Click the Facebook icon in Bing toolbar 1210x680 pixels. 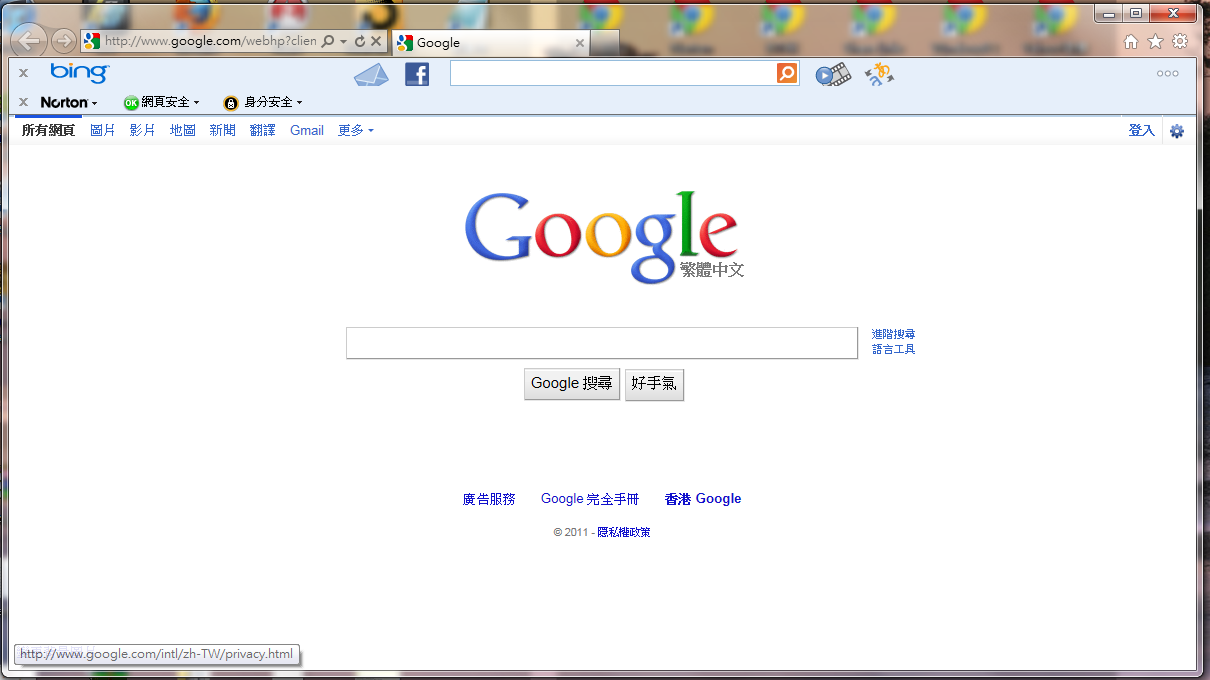click(x=416, y=74)
